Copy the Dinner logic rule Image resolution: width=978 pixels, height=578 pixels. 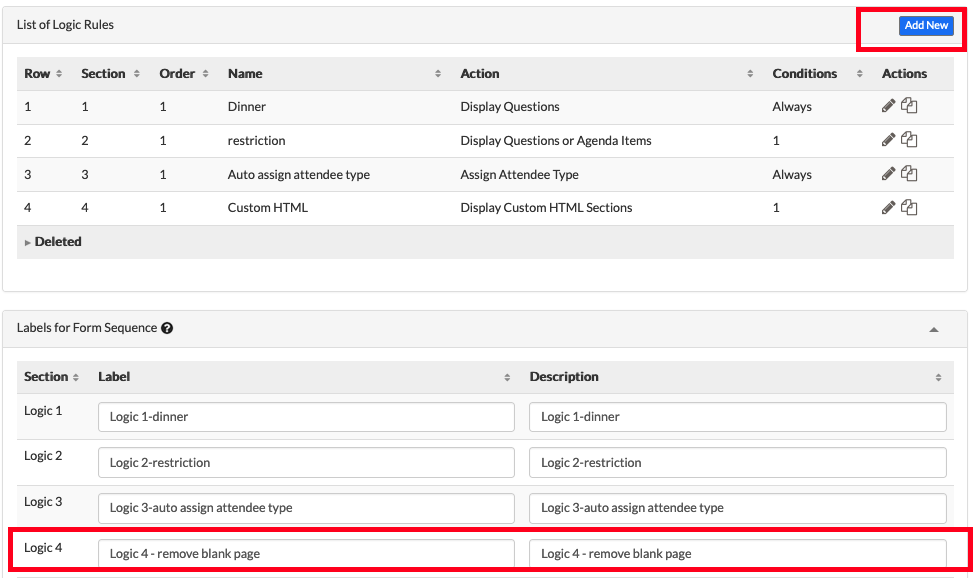click(x=909, y=106)
